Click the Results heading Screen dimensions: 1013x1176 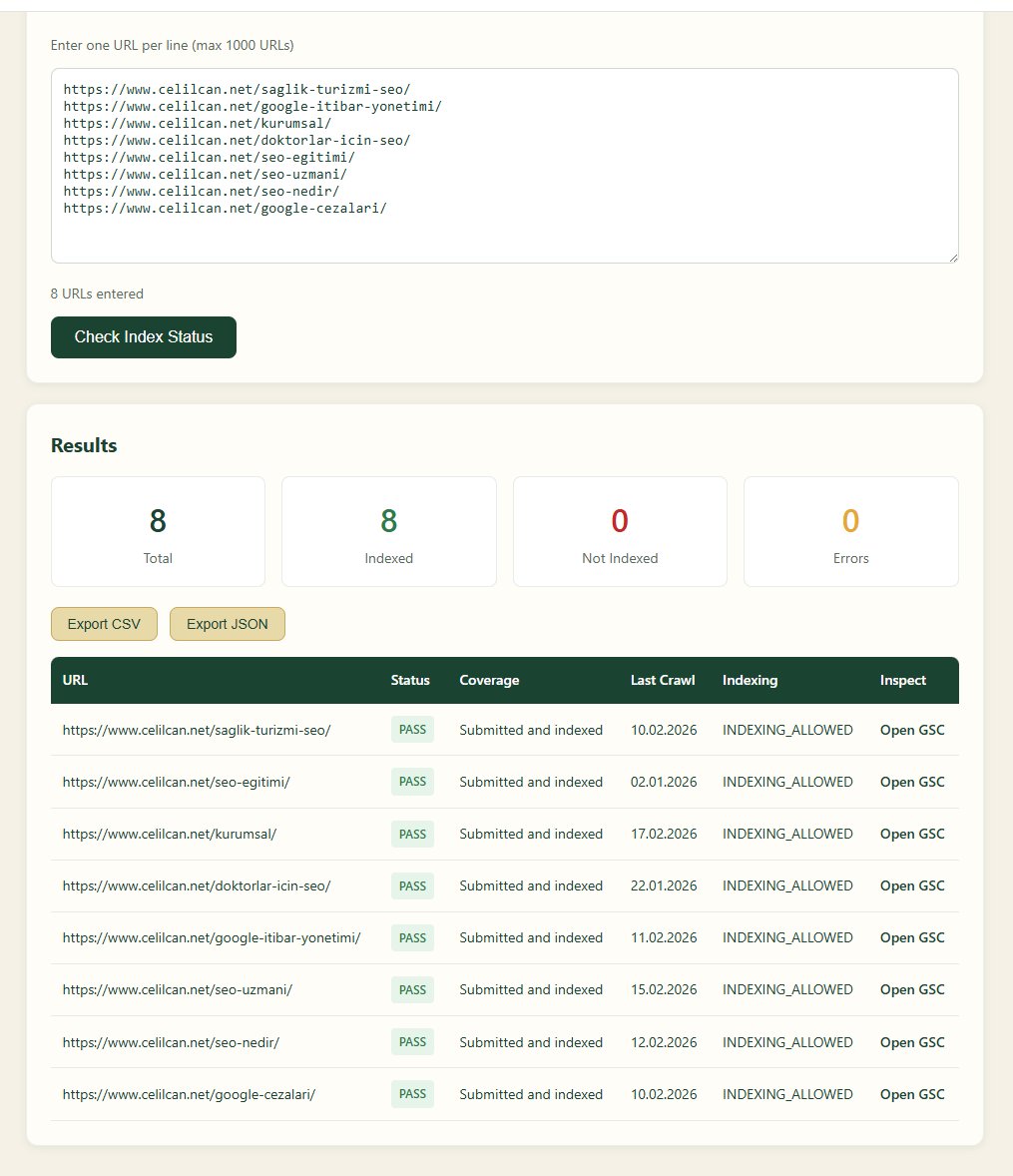point(84,445)
